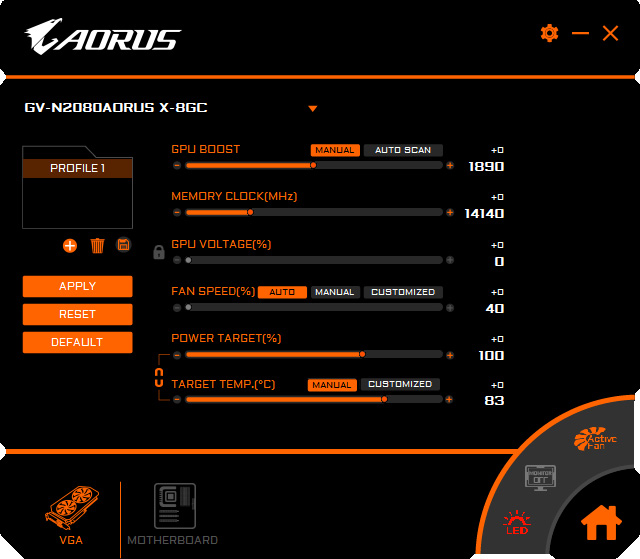Click the Power Target slider handle

tap(362, 354)
